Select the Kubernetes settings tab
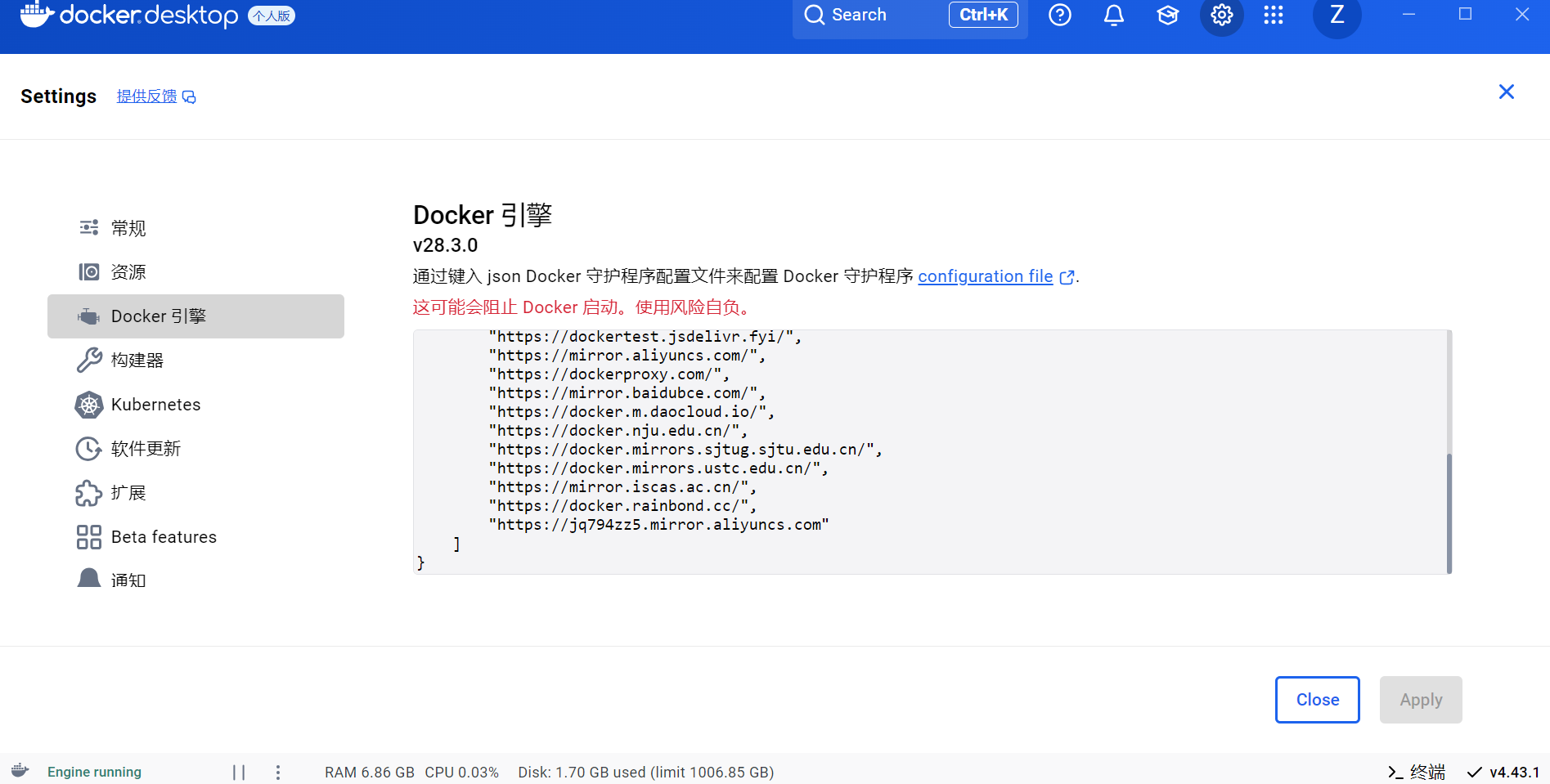 pos(195,405)
